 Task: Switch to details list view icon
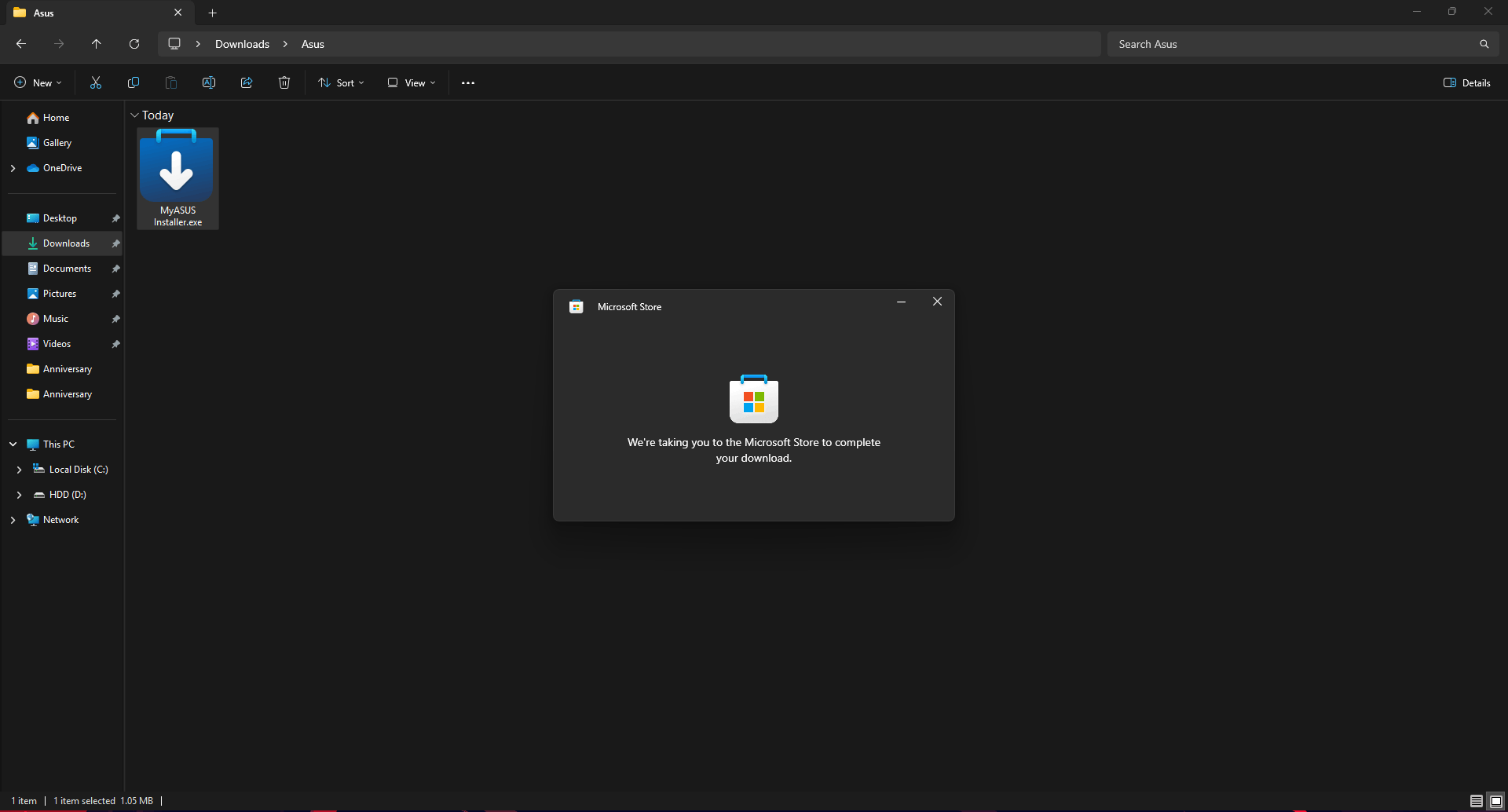tap(1477, 801)
